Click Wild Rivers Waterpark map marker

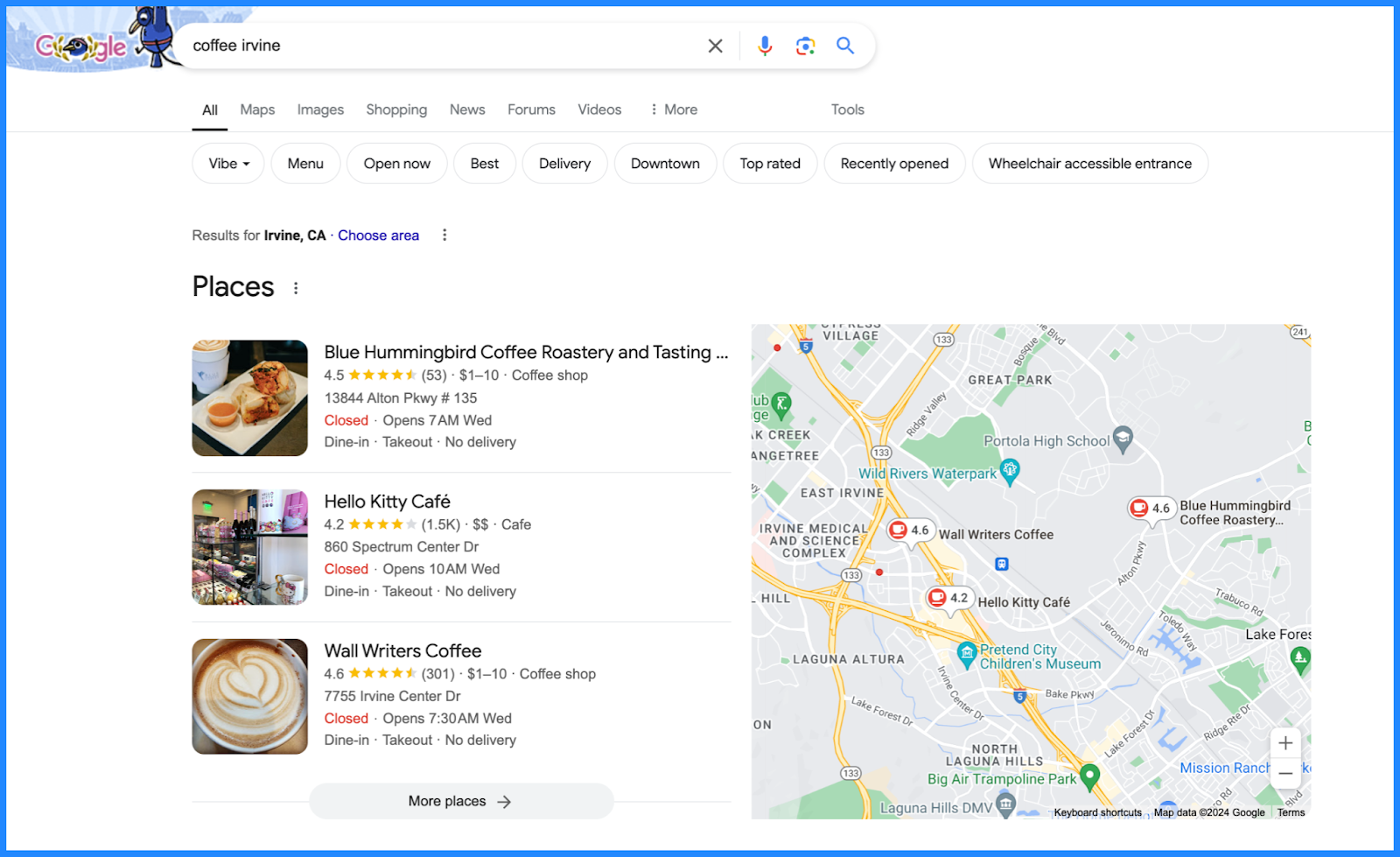(x=1010, y=471)
